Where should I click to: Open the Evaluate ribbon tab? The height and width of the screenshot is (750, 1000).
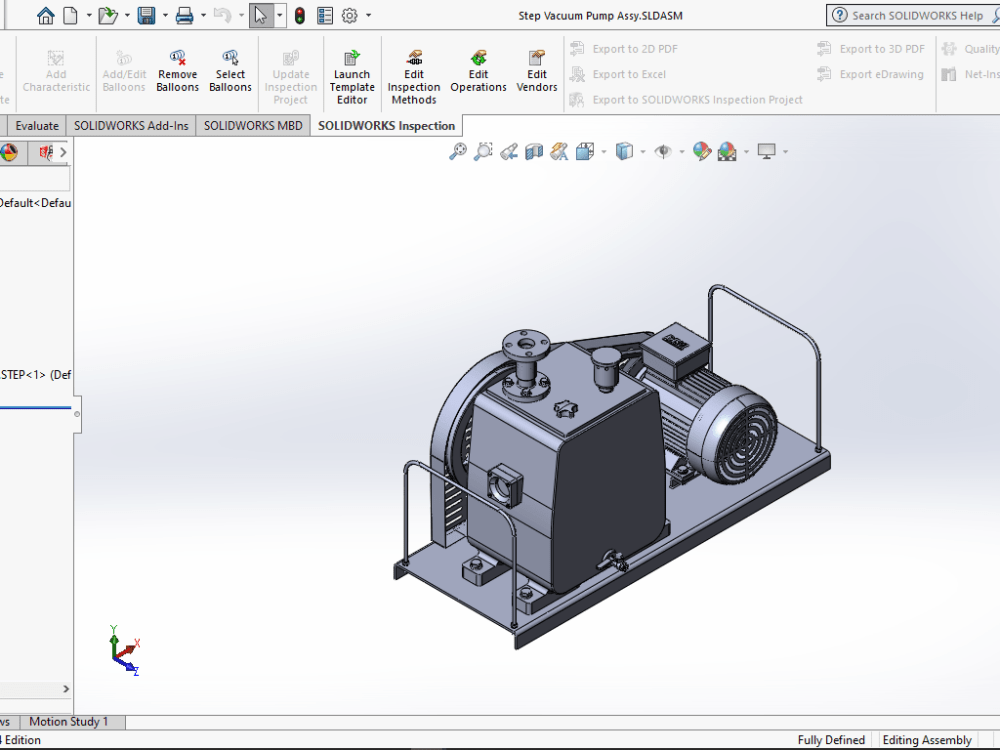pos(36,125)
